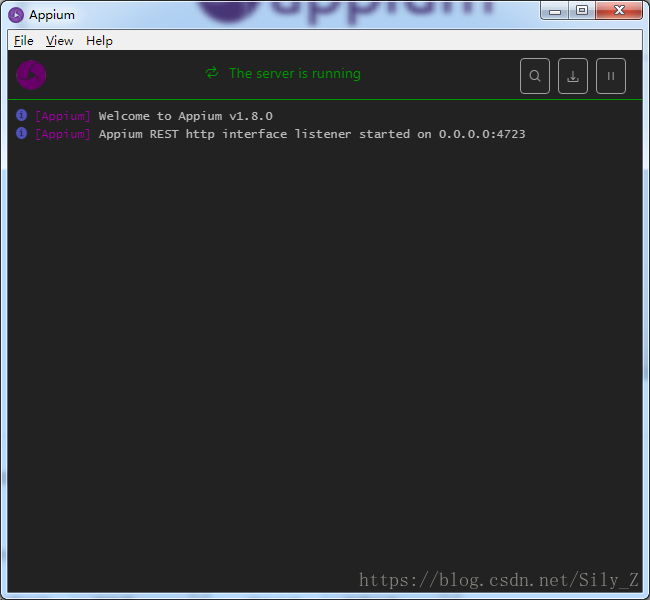
Task: Click the server running refresh arrows icon
Action: 212,73
